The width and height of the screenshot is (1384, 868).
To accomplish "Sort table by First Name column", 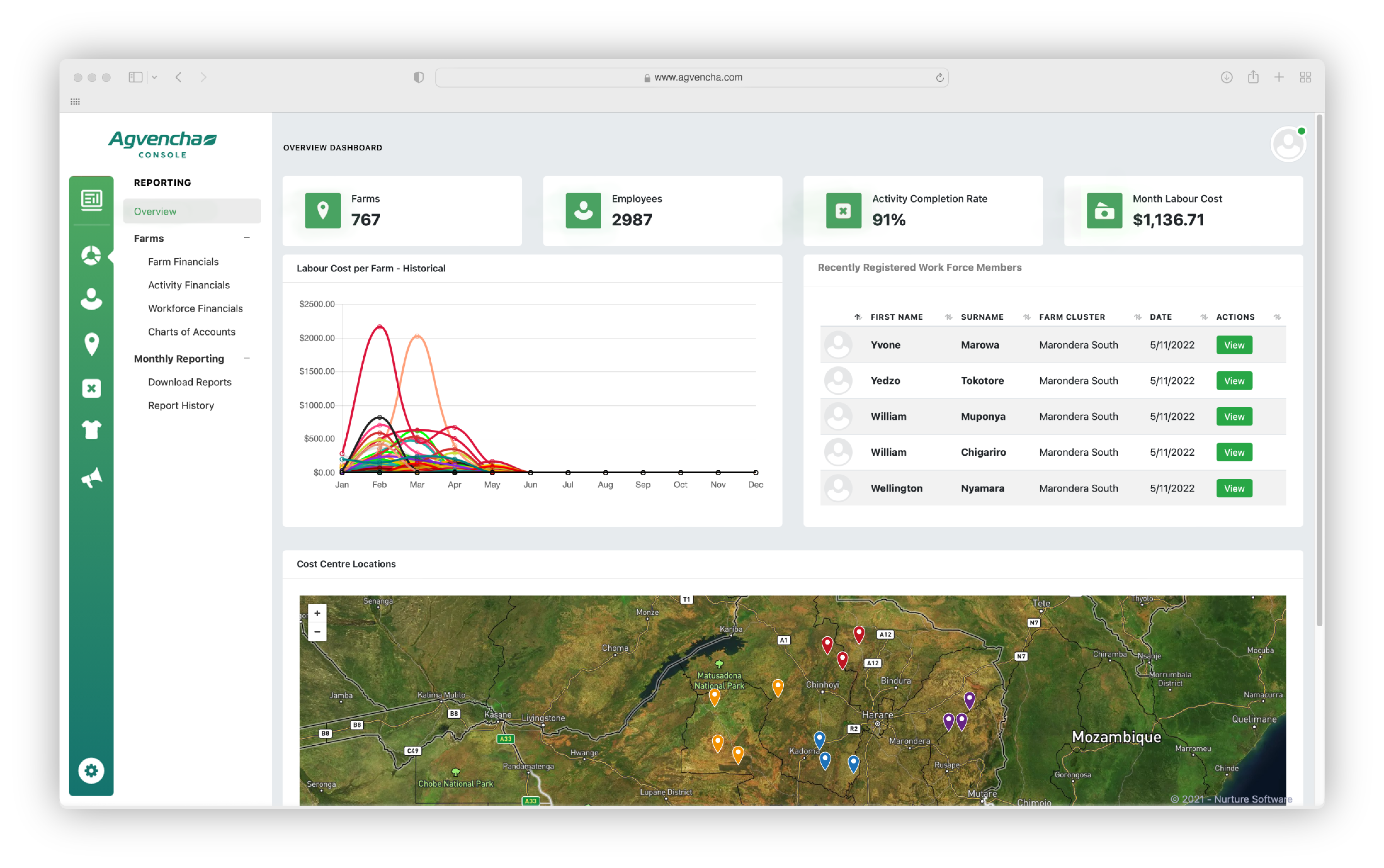I will [x=896, y=317].
